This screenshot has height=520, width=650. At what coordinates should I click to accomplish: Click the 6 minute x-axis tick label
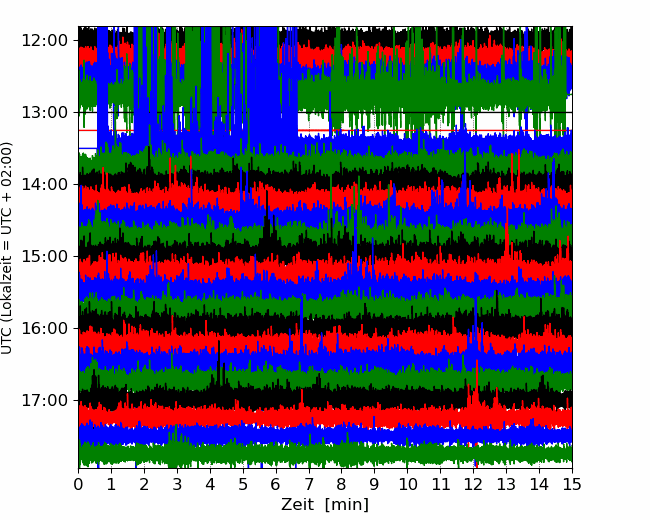[276, 484]
